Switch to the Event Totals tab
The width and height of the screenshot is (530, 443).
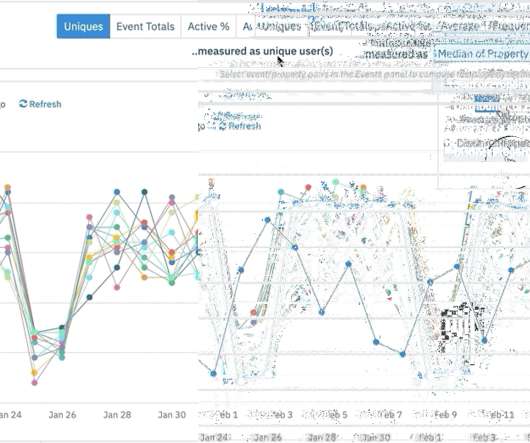pos(145,26)
